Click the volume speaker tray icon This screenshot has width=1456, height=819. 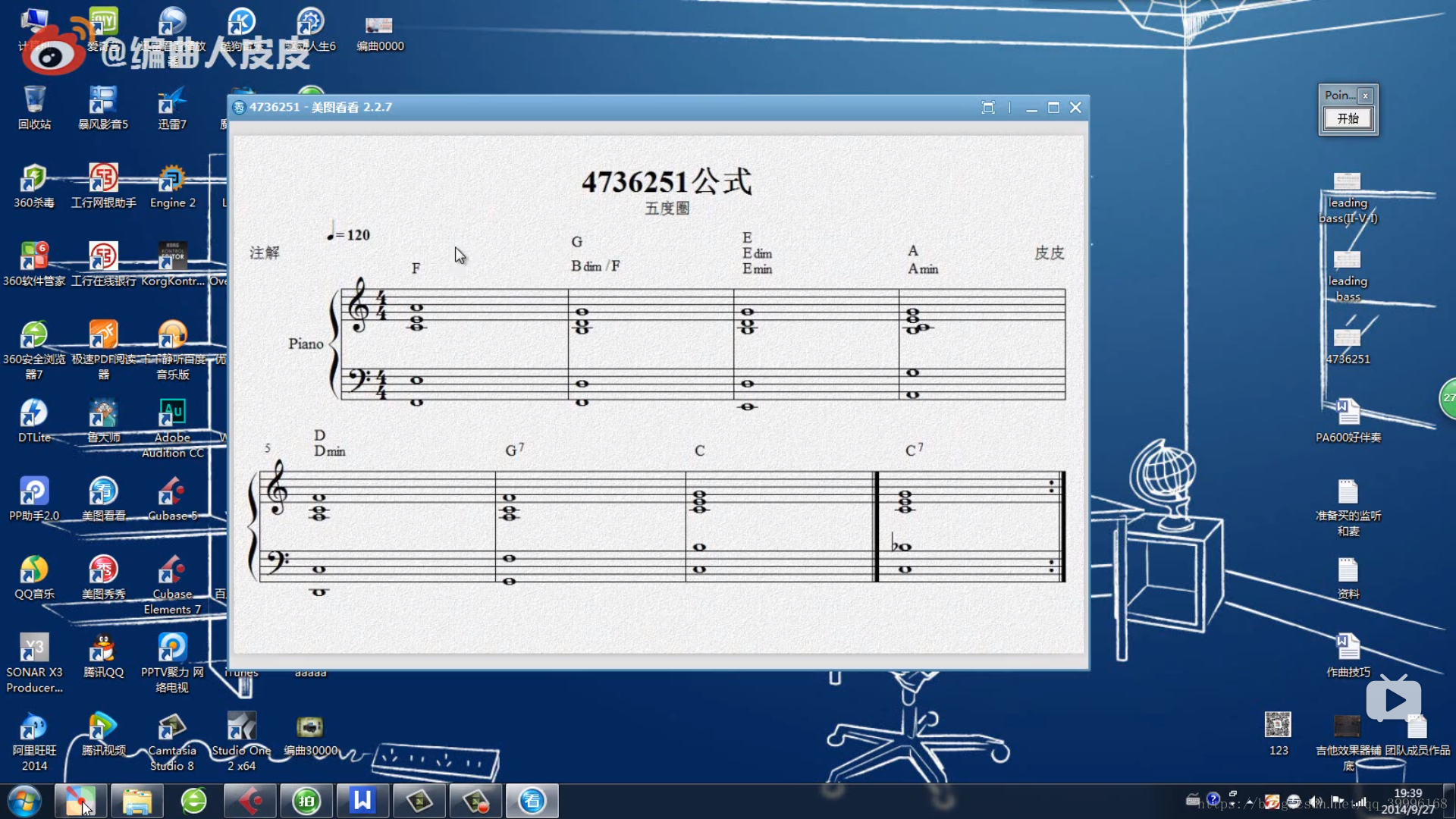pyautogui.click(x=1316, y=801)
